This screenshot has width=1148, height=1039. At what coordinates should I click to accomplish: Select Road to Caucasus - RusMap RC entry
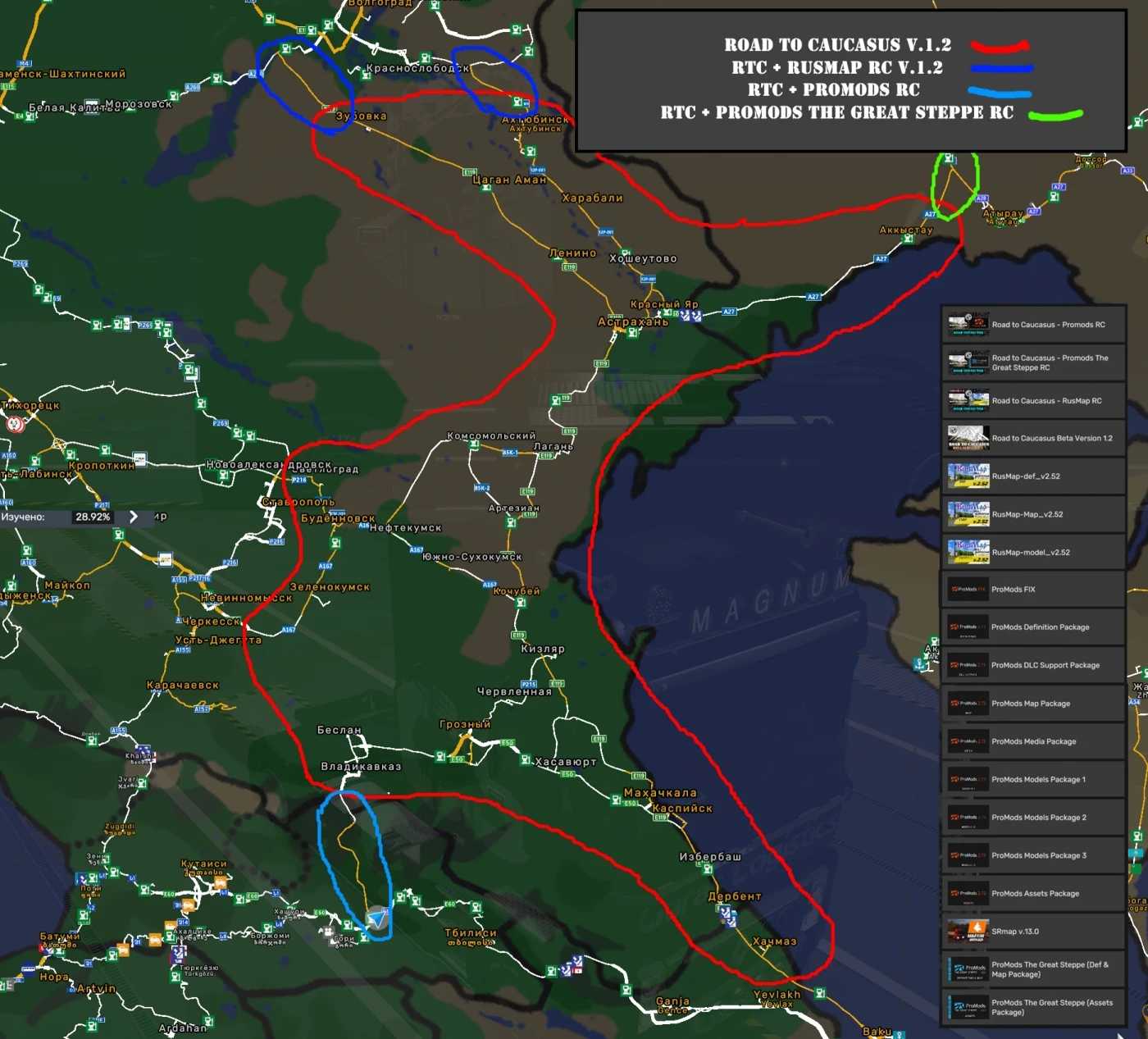point(1033,401)
